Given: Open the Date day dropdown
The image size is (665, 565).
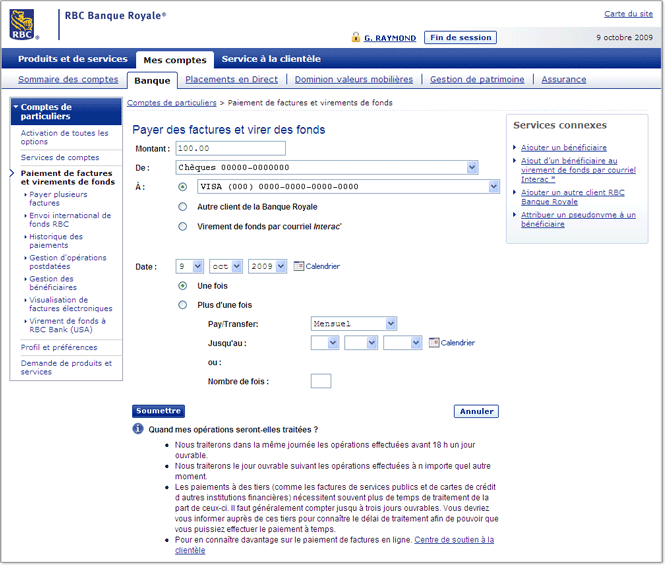Looking at the screenshot, I should pos(190,266).
